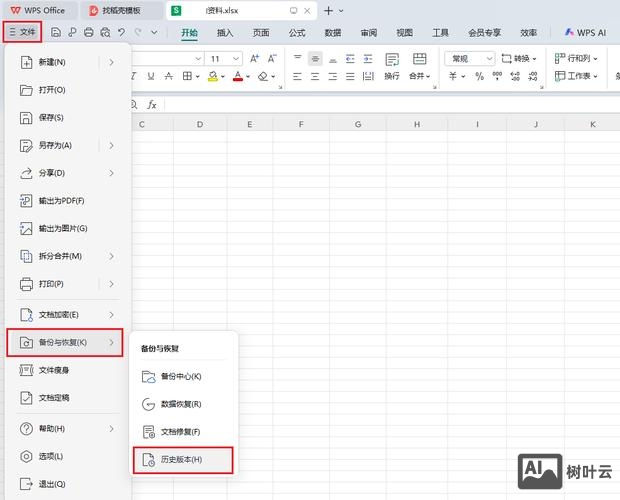
Task: Click the save icon in quick toolbar
Action: (56, 32)
